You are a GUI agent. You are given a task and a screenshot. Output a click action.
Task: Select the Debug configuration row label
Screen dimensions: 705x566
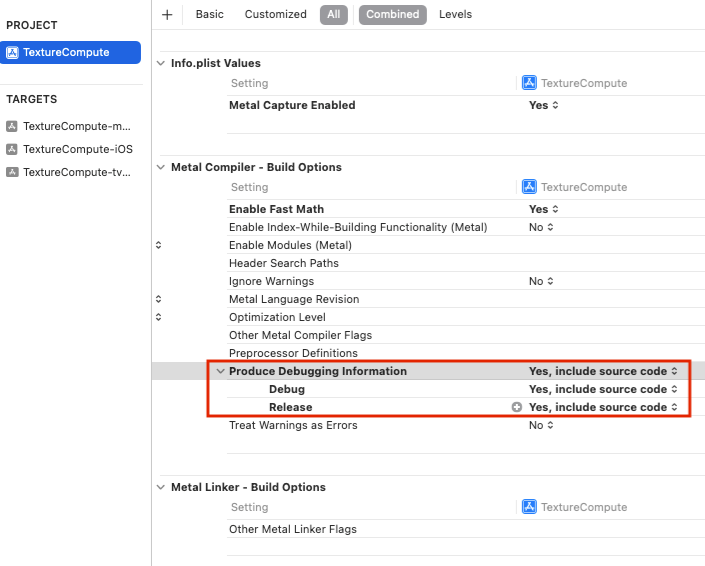pyautogui.click(x=287, y=389)
